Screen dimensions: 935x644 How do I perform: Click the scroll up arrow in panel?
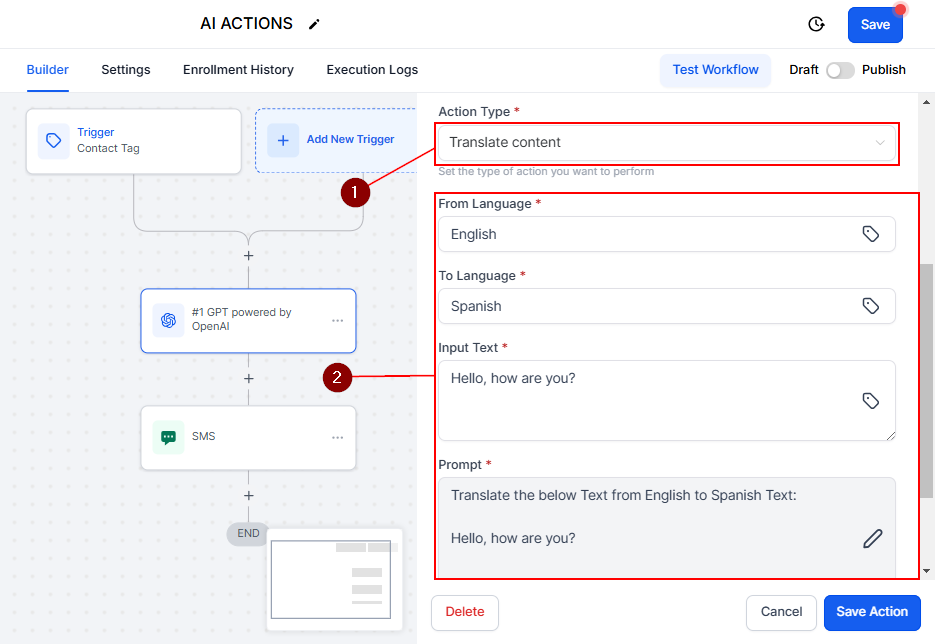(x=926, y=102)
